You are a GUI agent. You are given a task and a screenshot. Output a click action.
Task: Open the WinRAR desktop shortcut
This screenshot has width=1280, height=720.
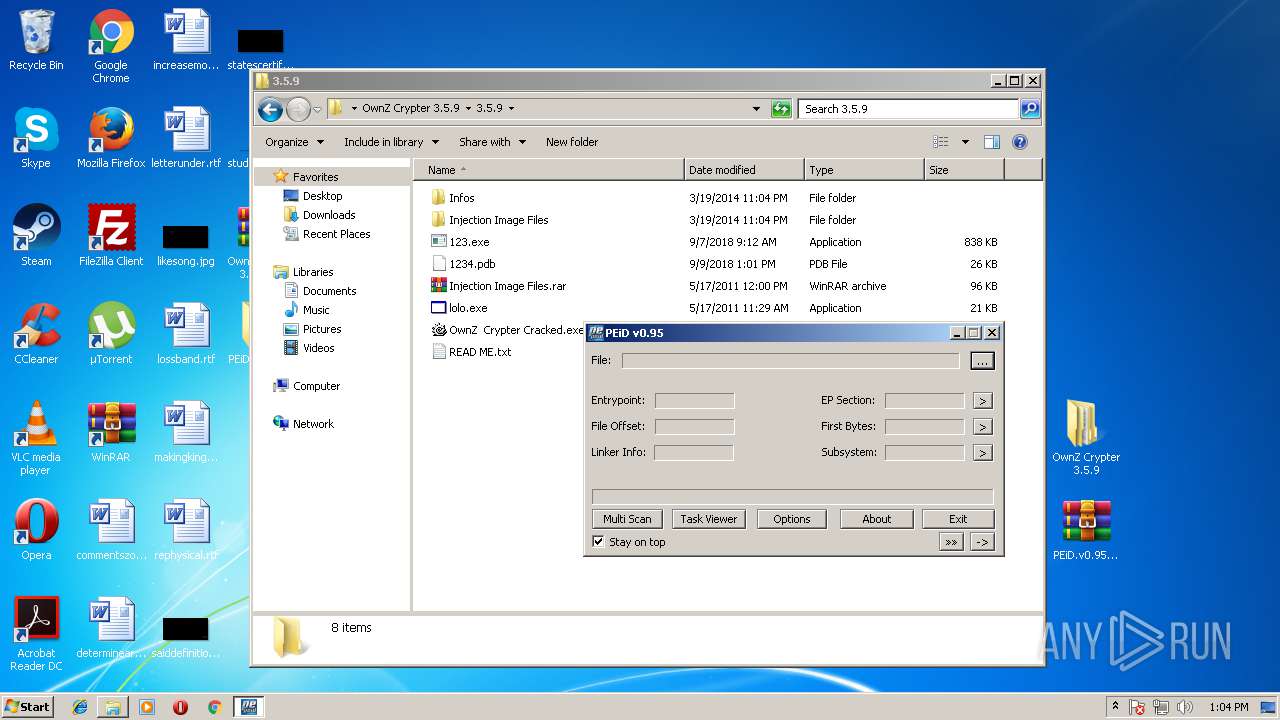[111, 432]
